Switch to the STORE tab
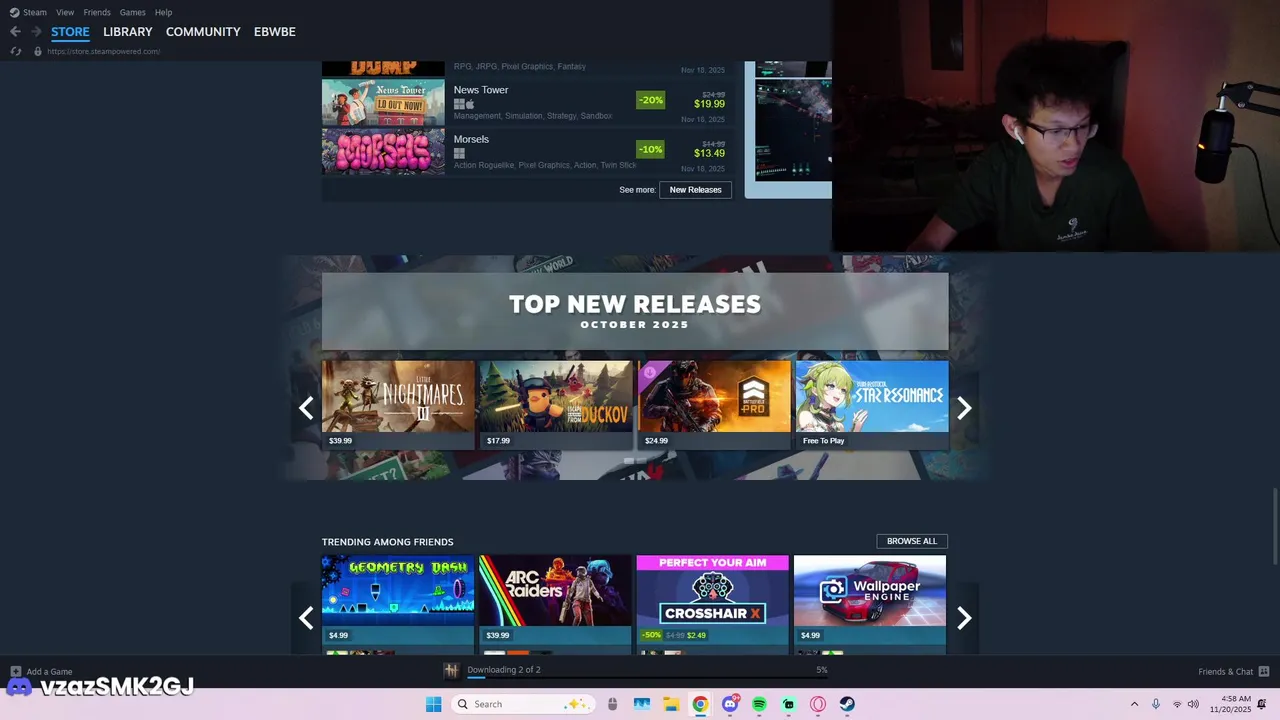This screenshot has height=720, width=1280. pyautogui.click(x=70, y=32)
